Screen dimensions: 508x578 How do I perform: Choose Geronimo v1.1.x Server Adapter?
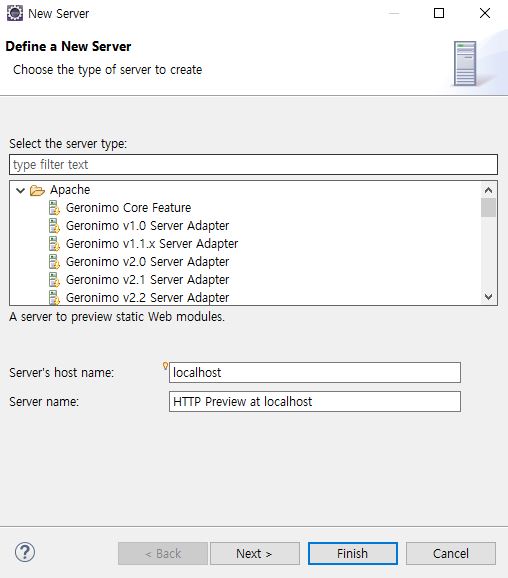[x=152, y=244]
